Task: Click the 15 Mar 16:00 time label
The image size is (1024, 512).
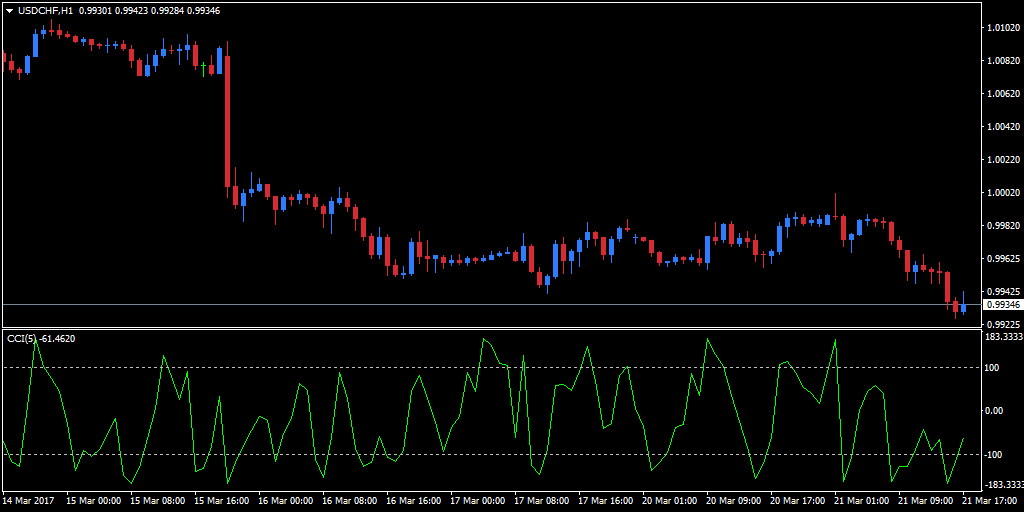Action: coord(221,501)
